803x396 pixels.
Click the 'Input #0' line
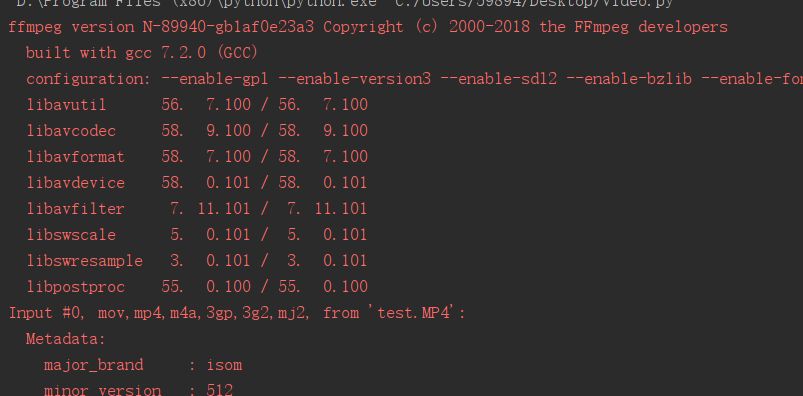click(x=237, y=312)
